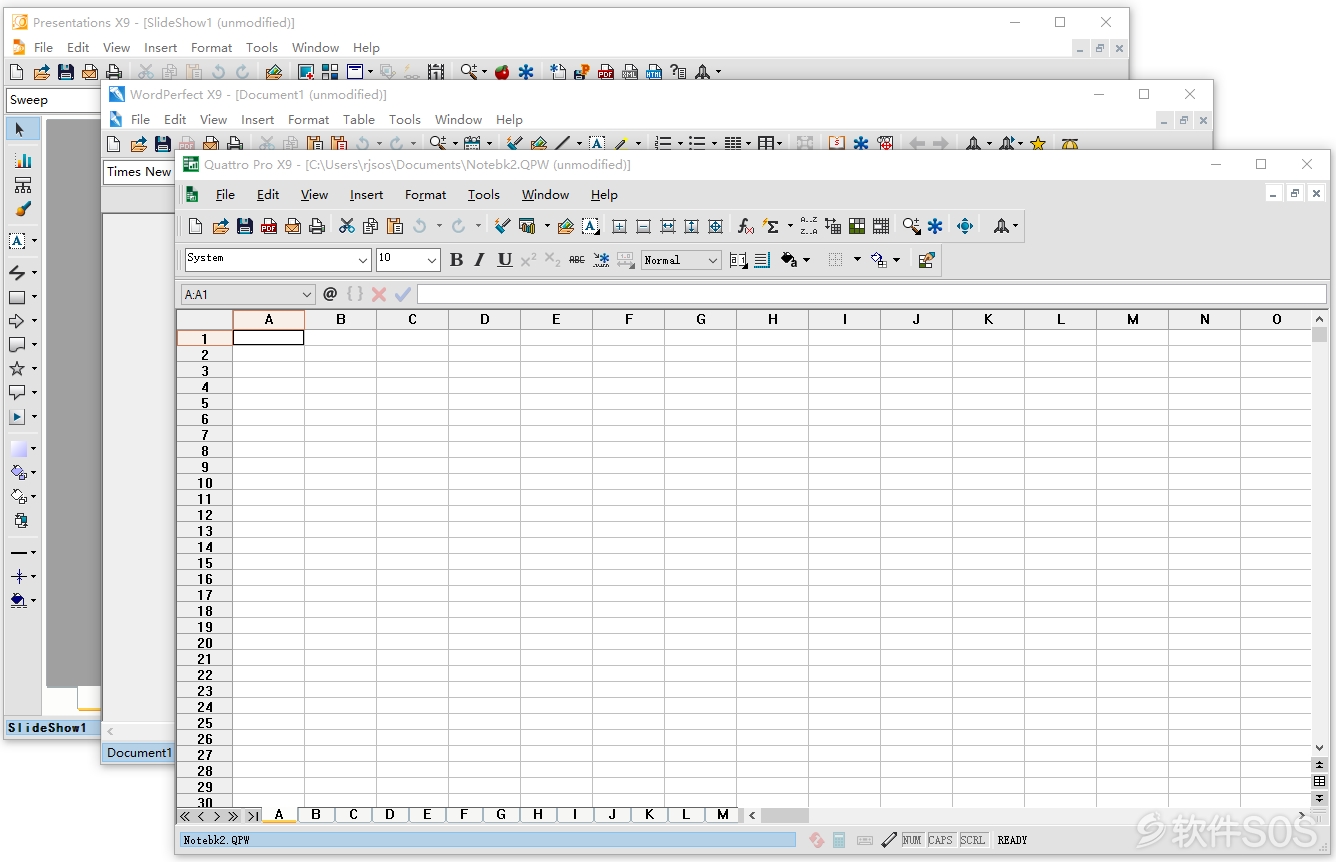
Task: Switch to sheet tab C
Action: tap(353, 815)
